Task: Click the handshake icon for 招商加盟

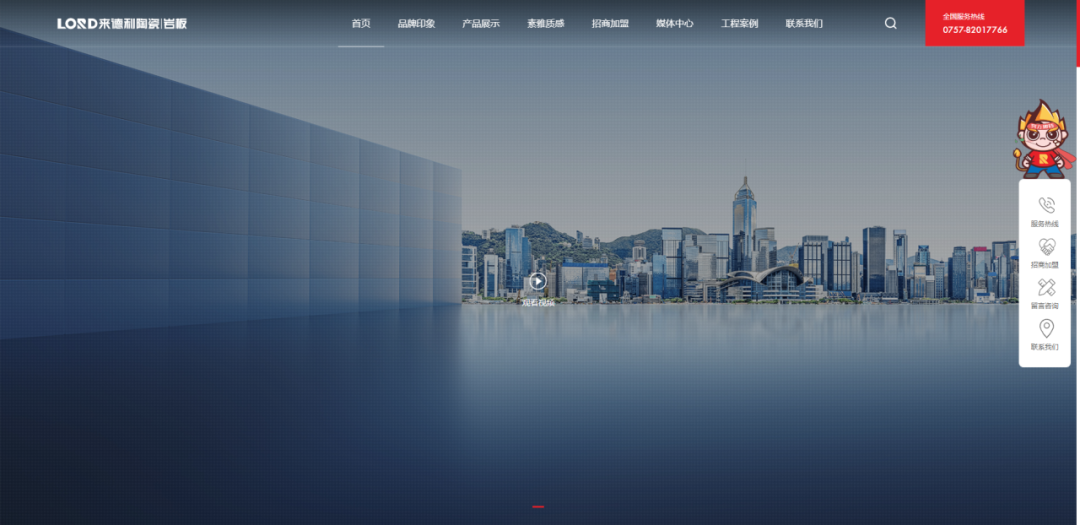Action: pos(1046,247)
